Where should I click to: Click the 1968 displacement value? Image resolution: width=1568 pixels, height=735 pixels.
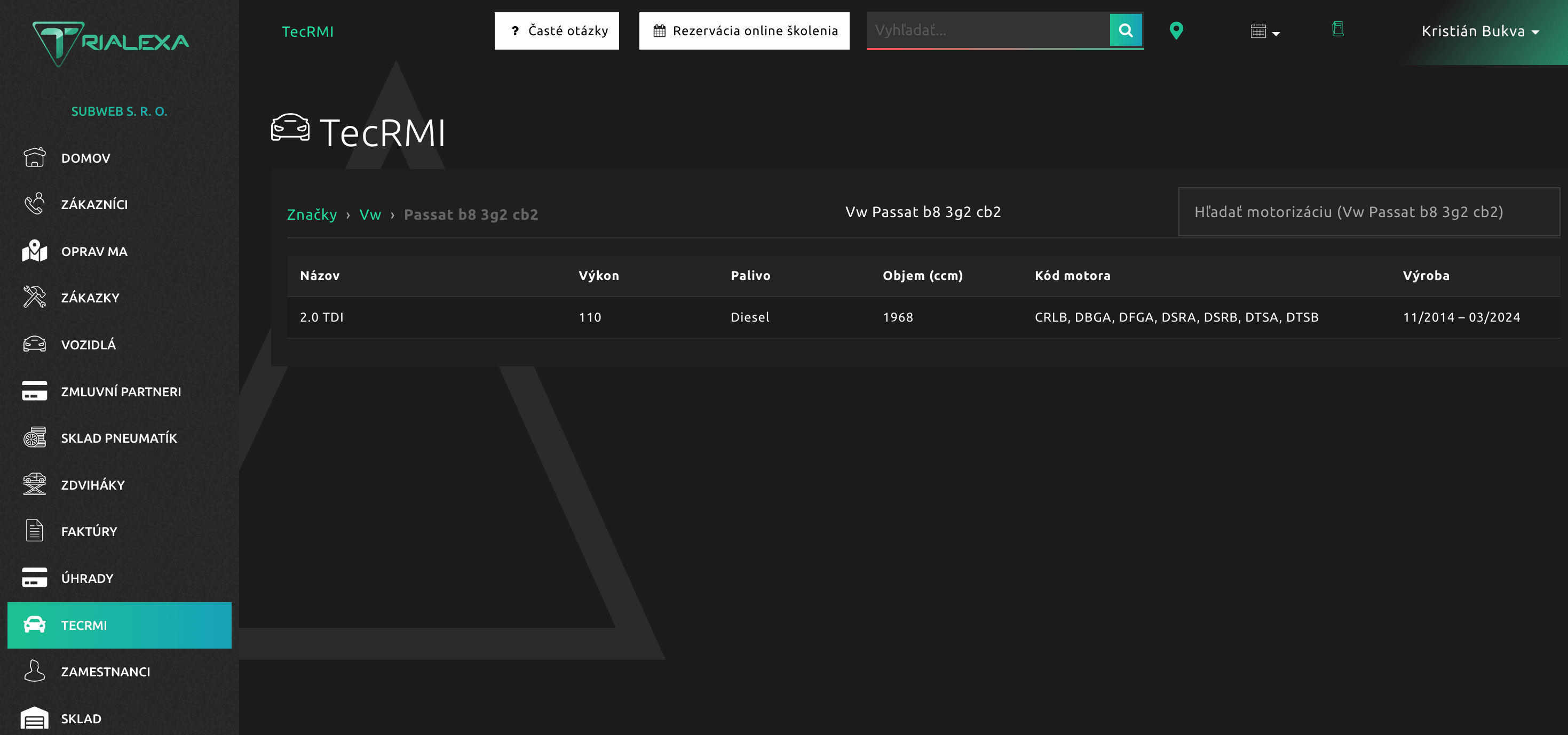(x=898, y=317)
